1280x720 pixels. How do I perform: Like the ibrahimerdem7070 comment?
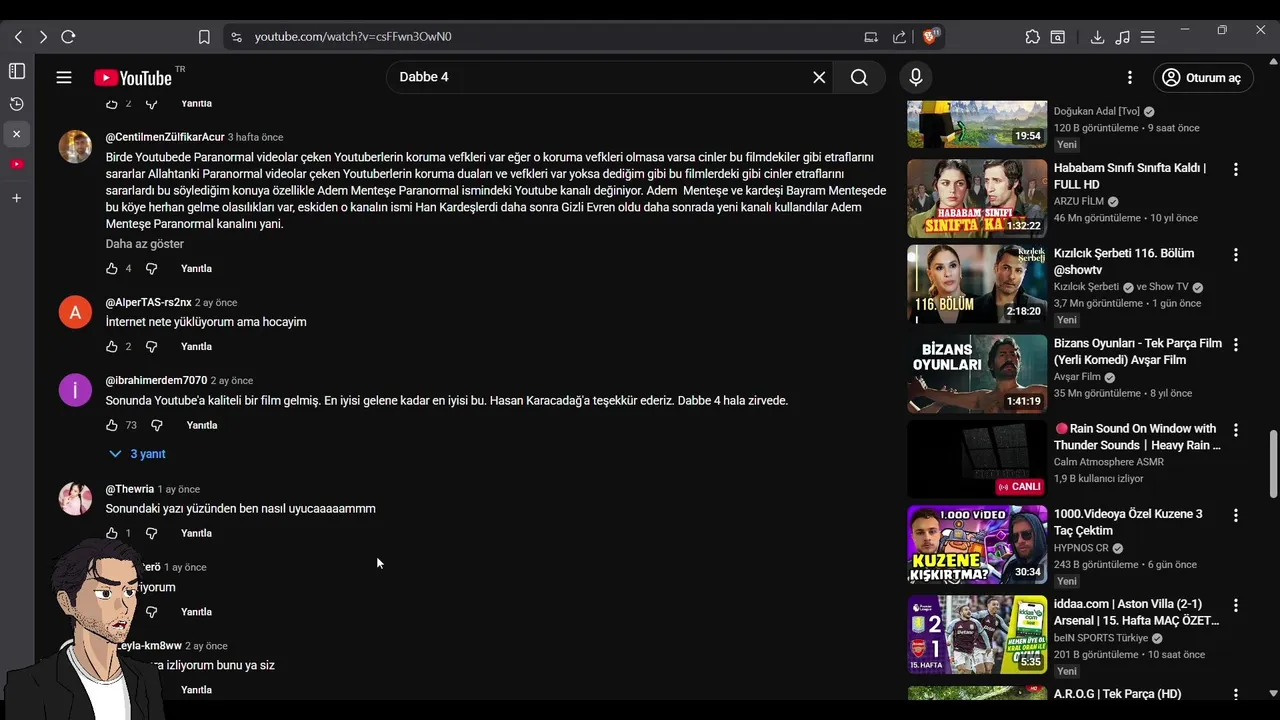(x=112, y=425)
